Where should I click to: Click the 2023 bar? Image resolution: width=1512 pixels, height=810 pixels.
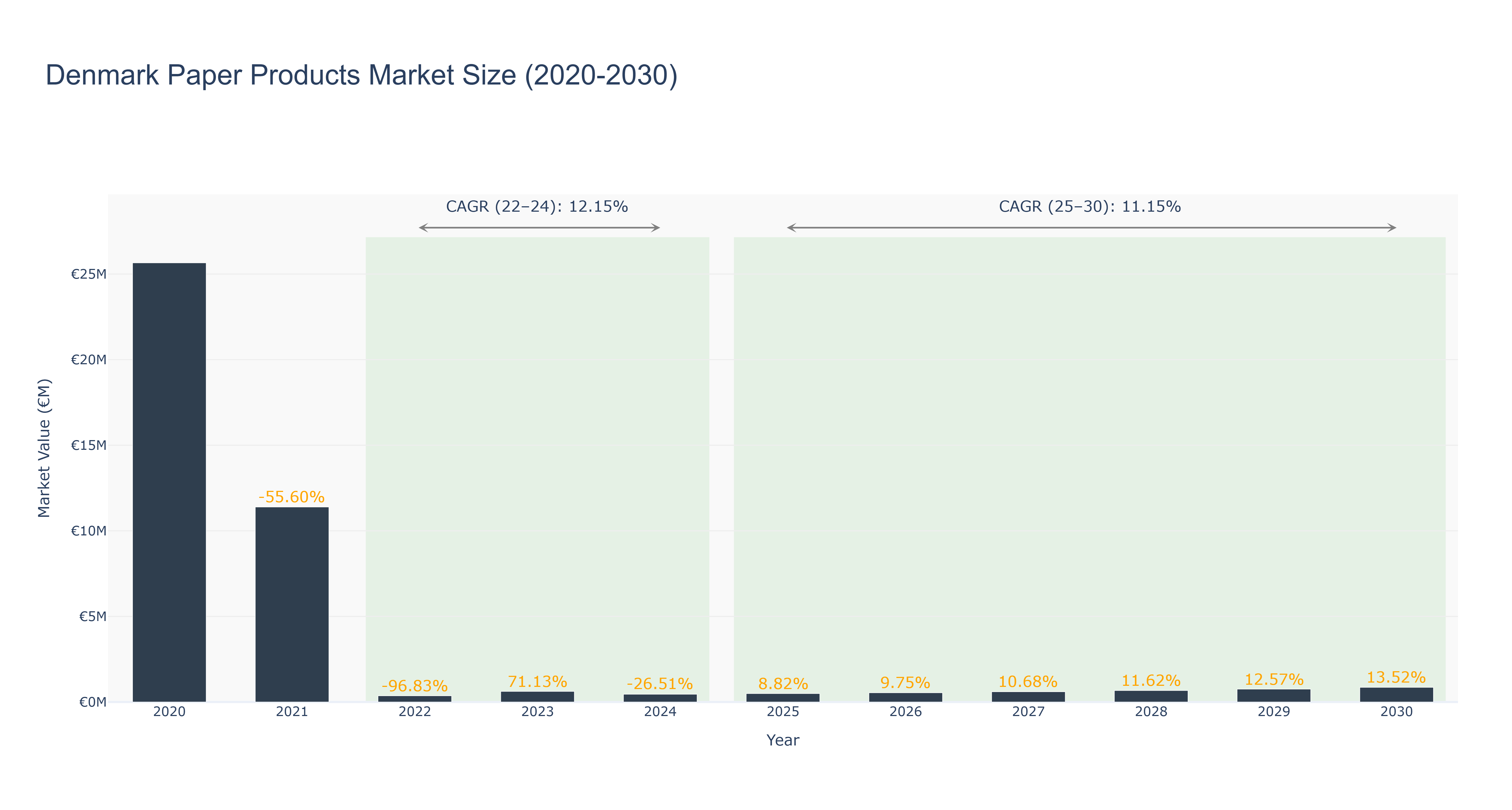537,697
